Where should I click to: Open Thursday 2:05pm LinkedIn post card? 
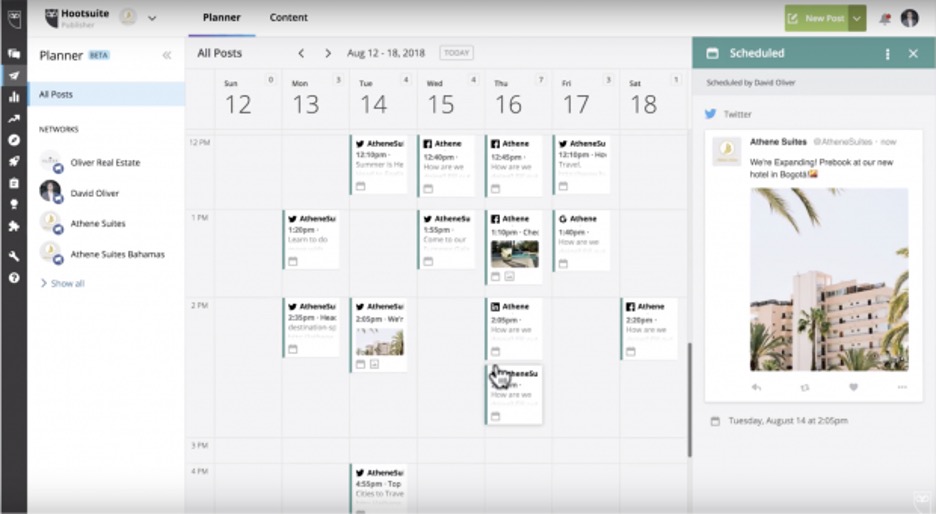[x=515, y=330]
